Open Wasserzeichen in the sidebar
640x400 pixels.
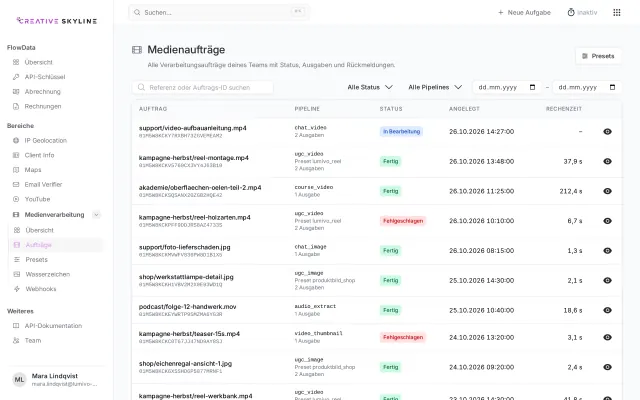pyautogui.click(x=47, y=274)
